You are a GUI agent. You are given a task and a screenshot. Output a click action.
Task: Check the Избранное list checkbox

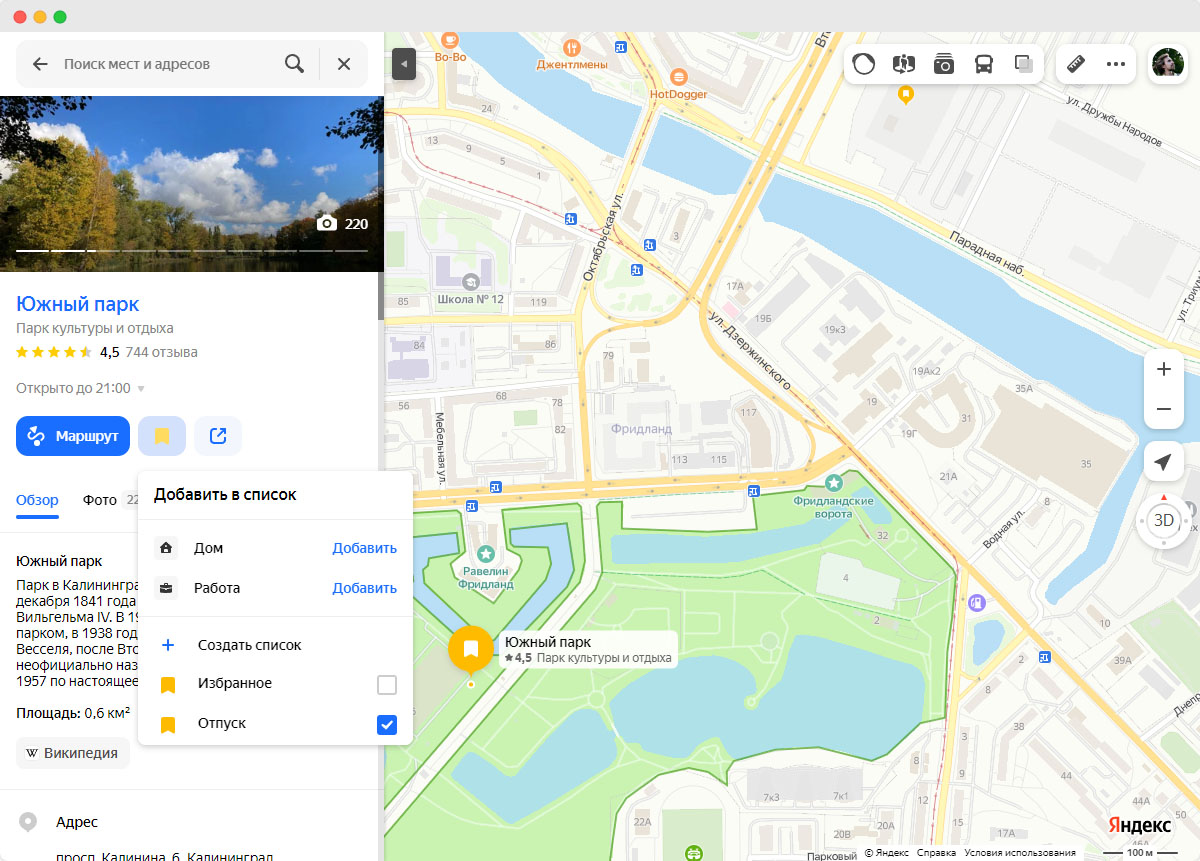386,685
